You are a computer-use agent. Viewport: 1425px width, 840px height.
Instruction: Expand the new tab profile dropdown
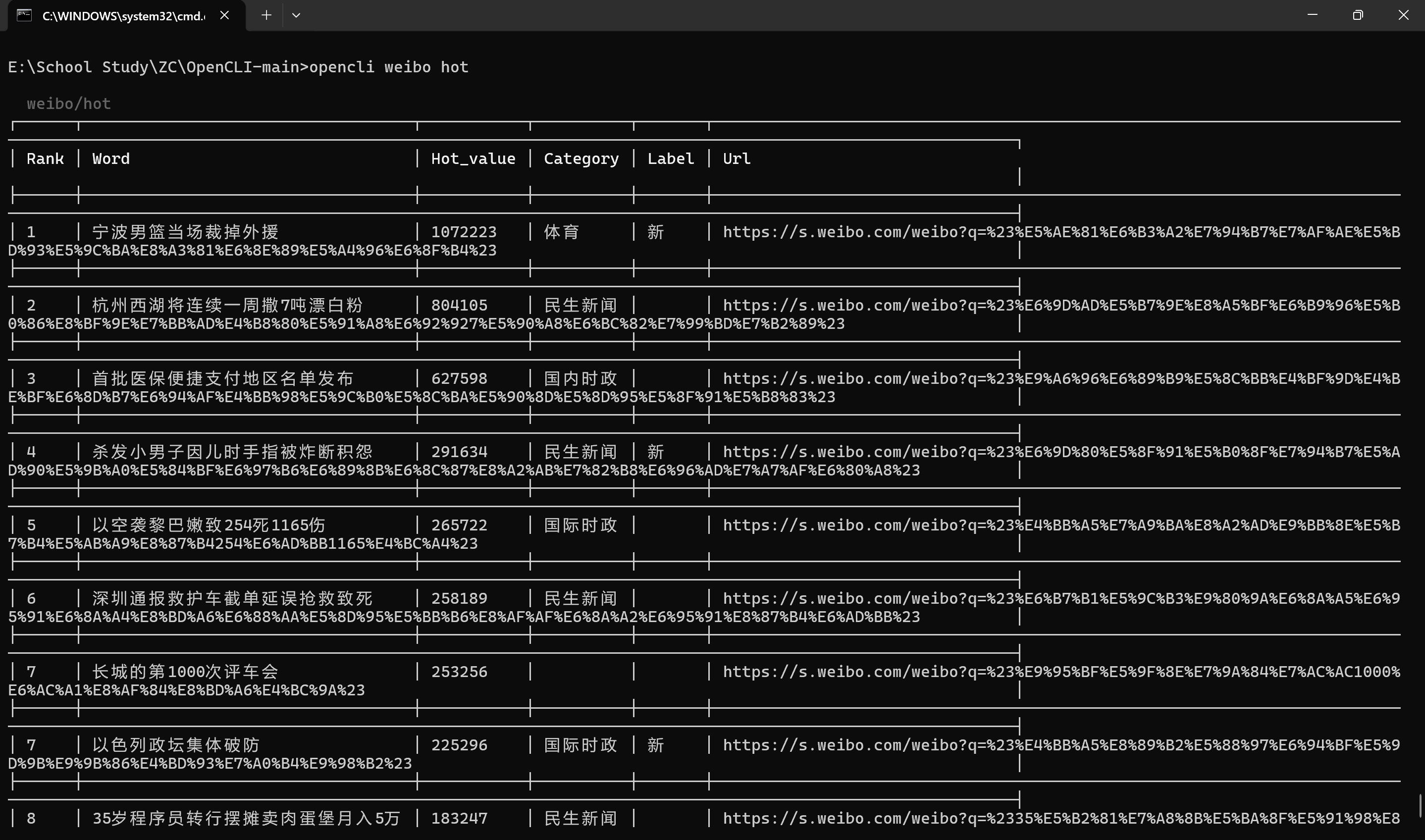(296, 15)
